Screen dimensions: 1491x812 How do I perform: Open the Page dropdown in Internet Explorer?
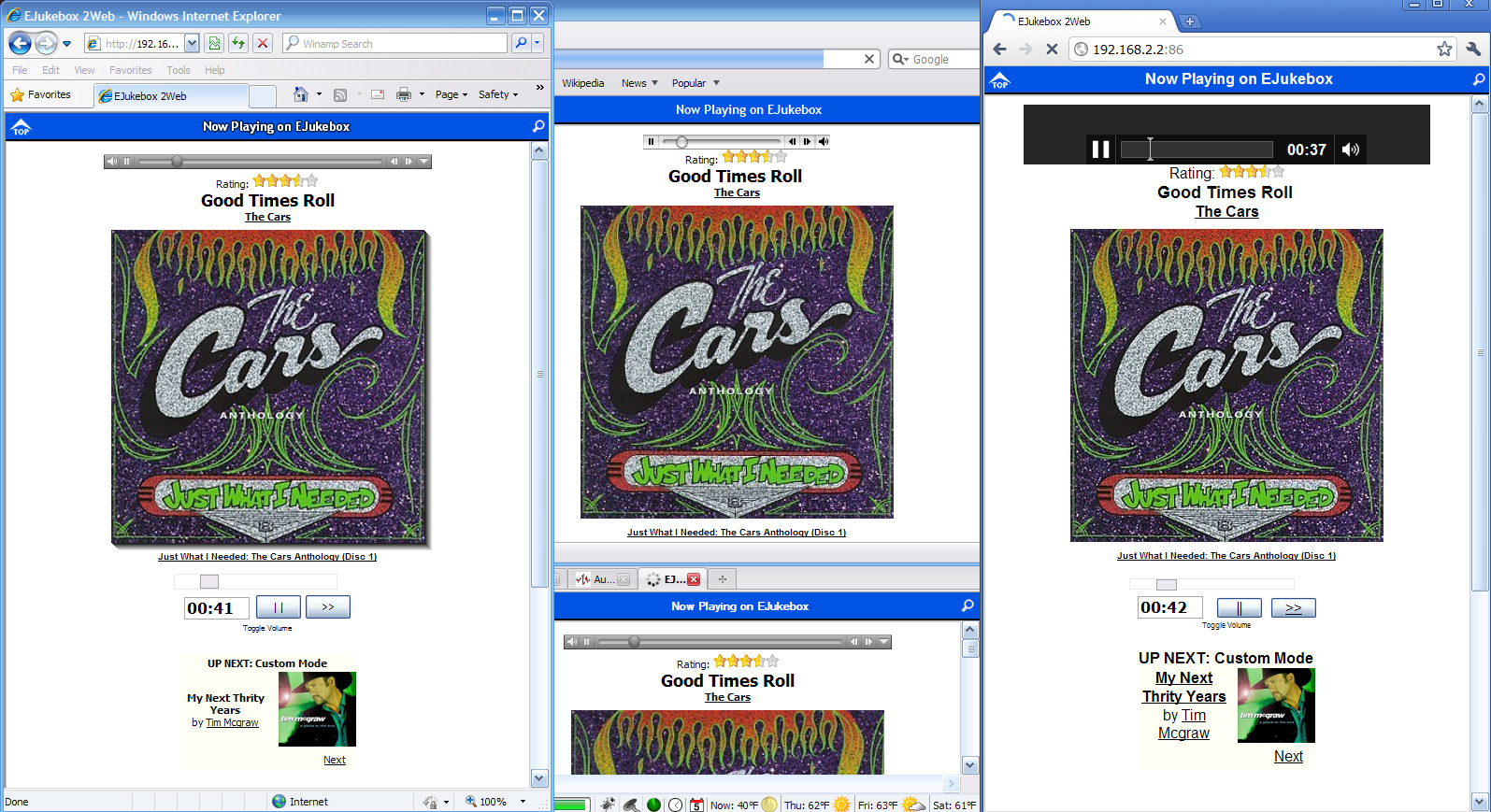click(452, 94)
